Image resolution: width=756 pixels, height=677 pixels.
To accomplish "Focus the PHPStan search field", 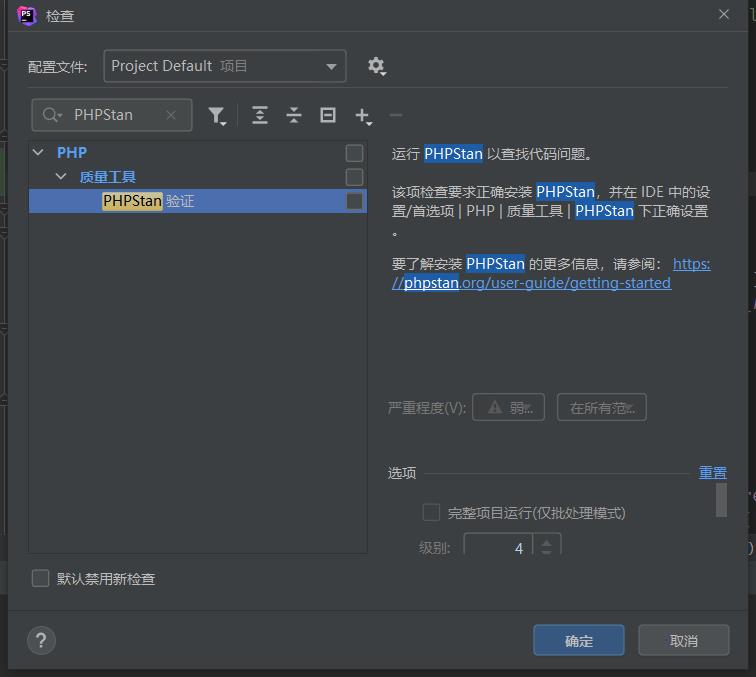I will tap(112, 115).
